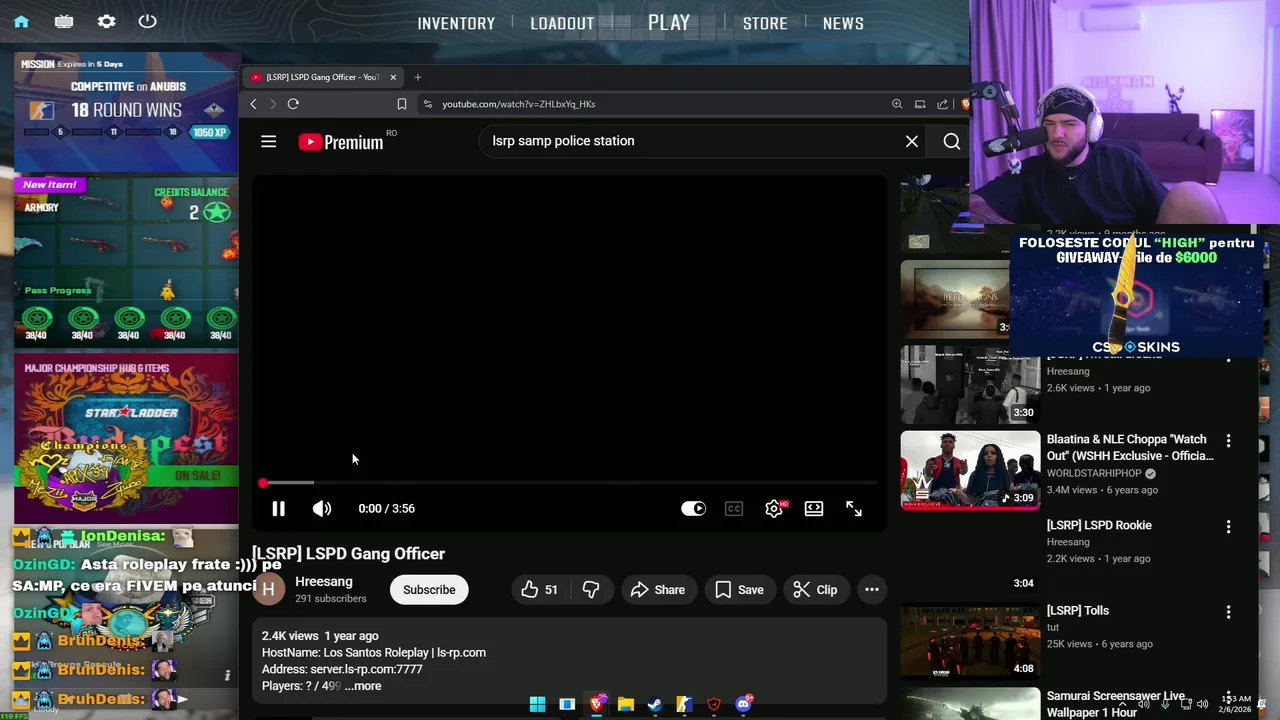Open the INVENTORY tab in CS2
The height and width of the screenshot is (720, 1280).
point(456,23)
